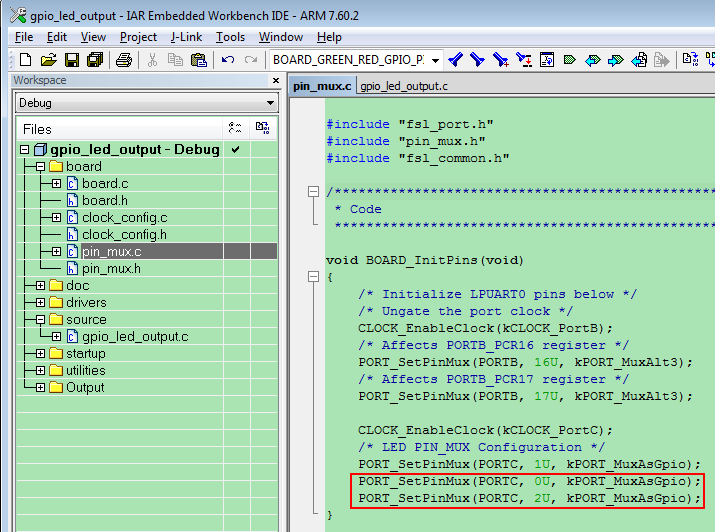Screen dimensions: 715x532
Task: Select board.h in the workspace tree
Action: click(x=105, y=201)
